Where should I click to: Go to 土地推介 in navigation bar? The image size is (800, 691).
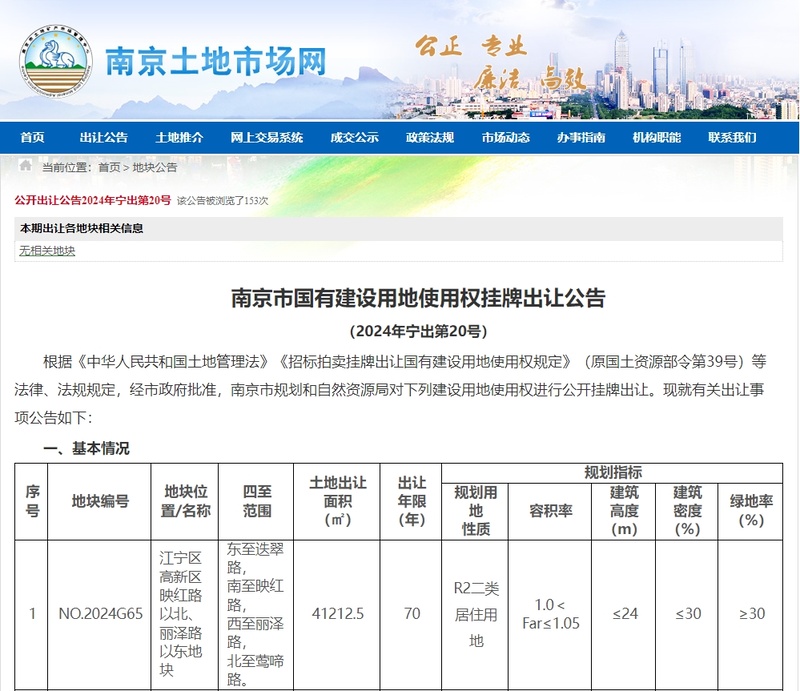pyautogui.click(x=179, y=137)
